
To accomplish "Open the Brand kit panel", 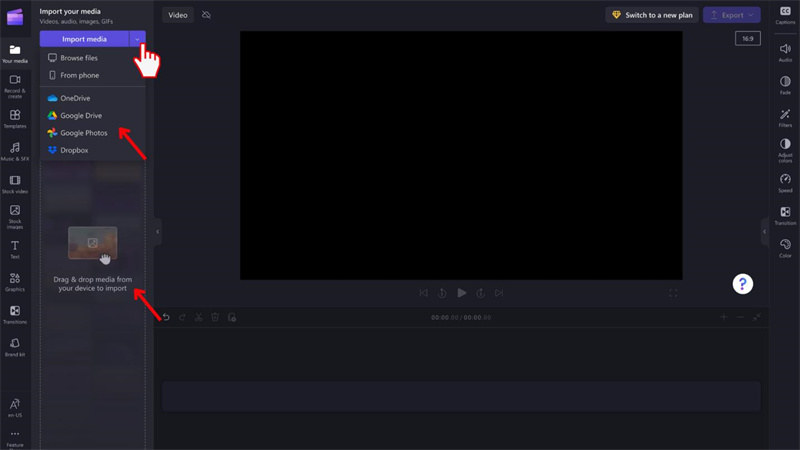I will pyautogui.click(x=15, y=347).
